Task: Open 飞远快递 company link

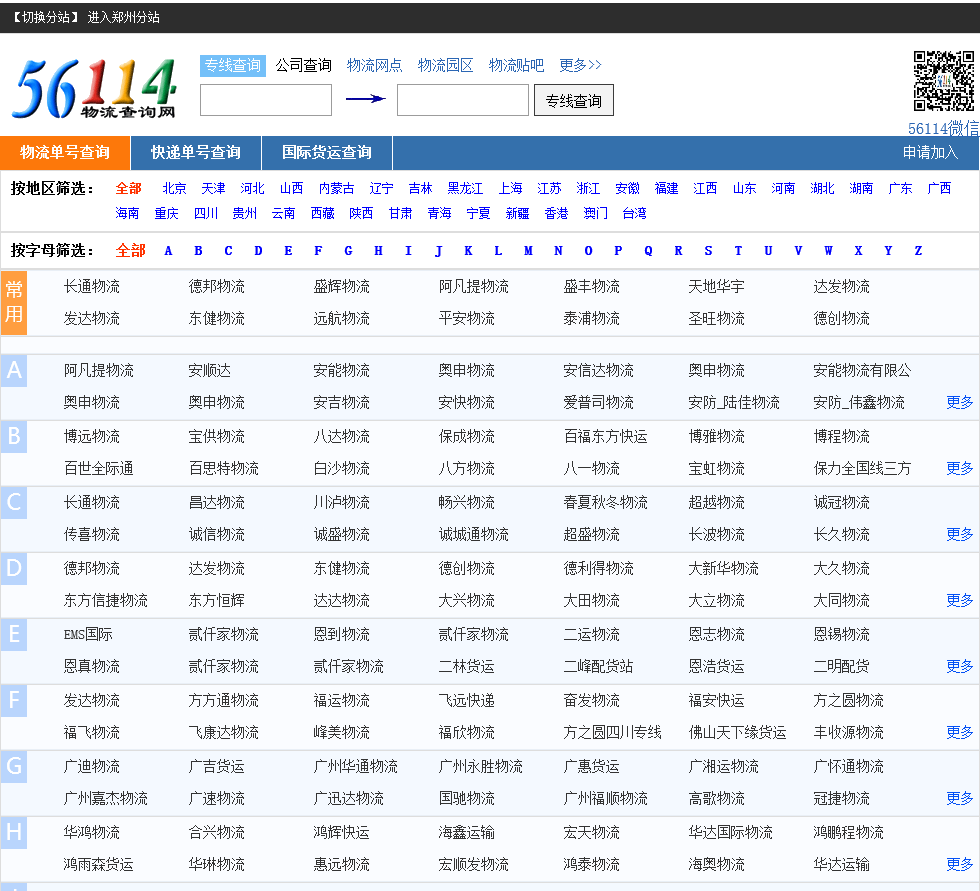Action: 466,700
